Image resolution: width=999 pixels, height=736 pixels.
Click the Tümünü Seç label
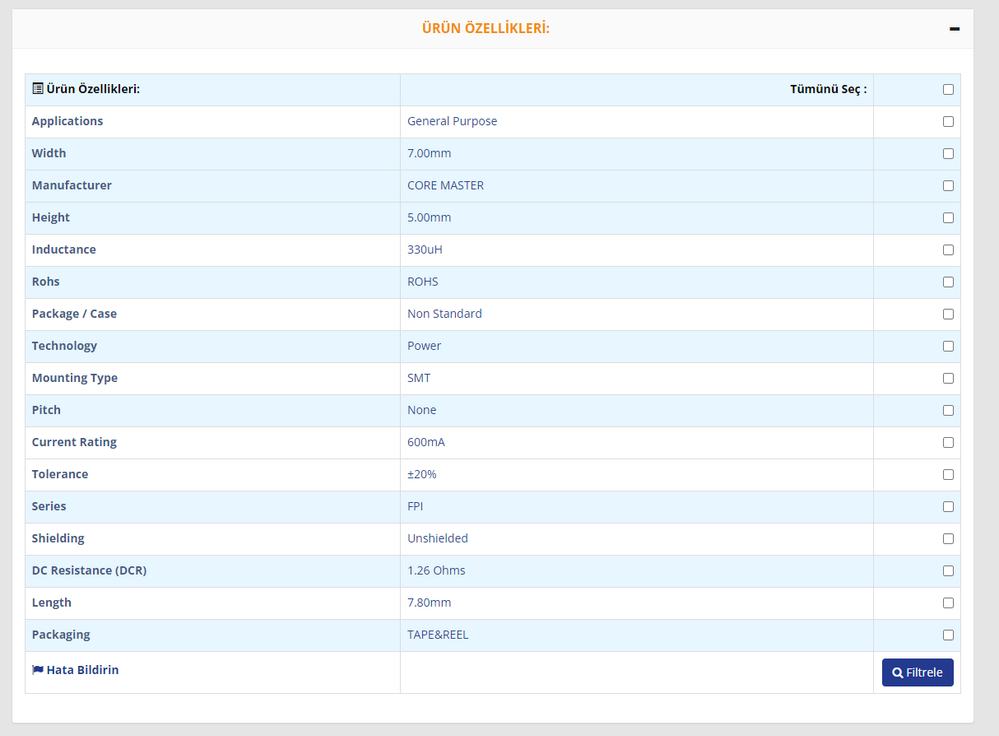tap(828, 89)
